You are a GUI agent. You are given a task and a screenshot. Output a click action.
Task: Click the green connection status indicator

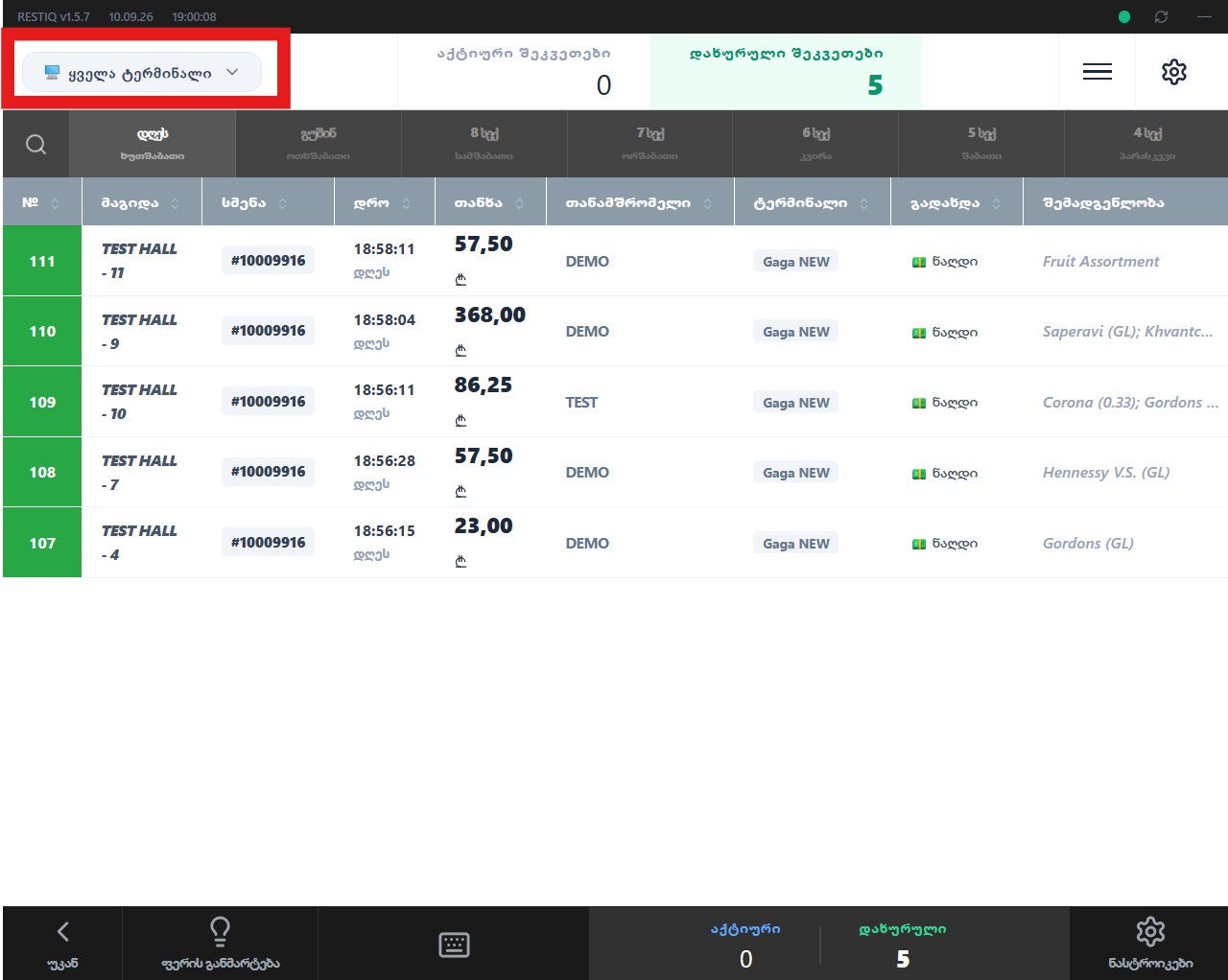pyautogui.click(x=1123, y=16)
